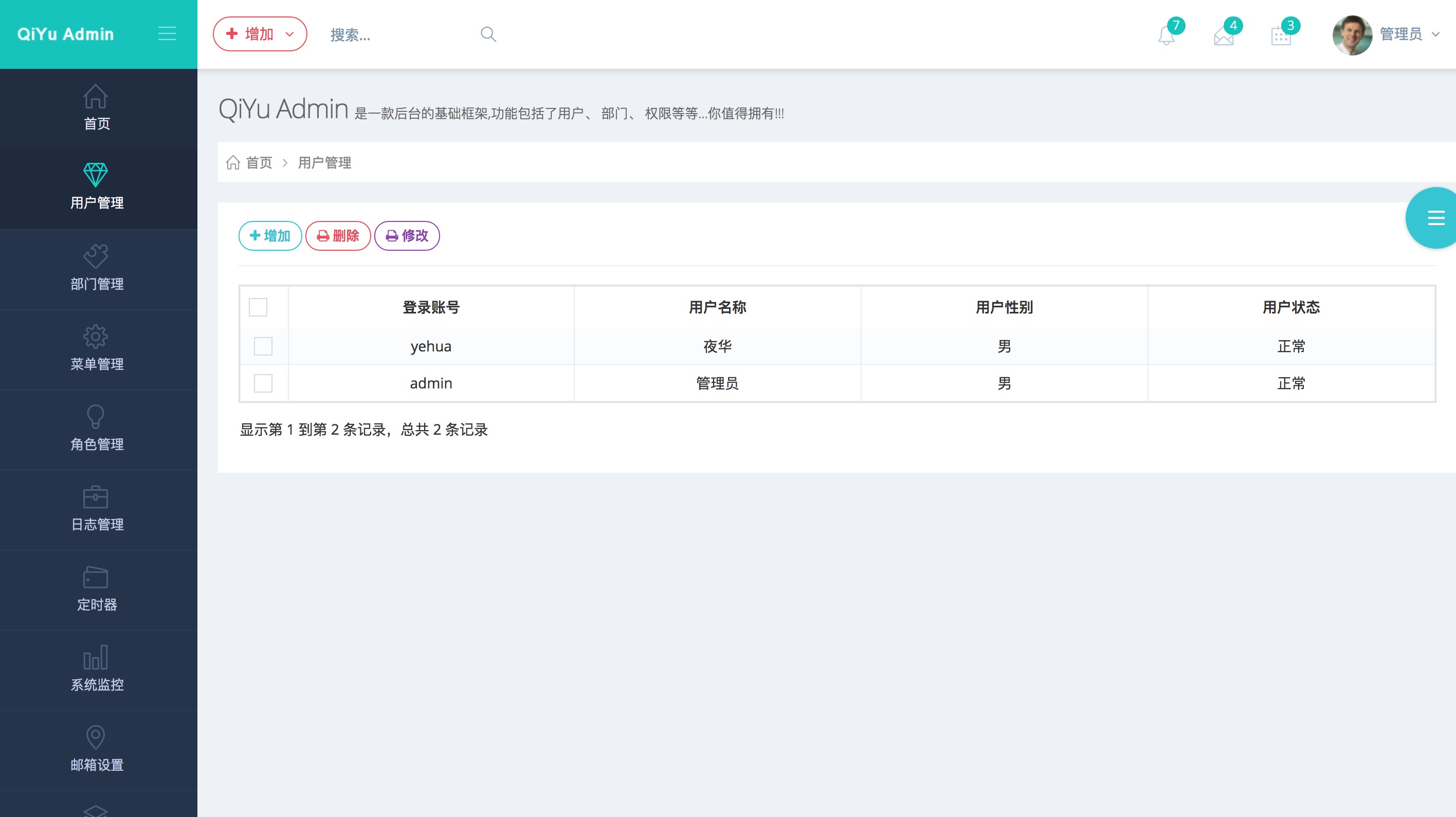Open the calendar icon in header
1456x817 pixels.
coord(1281,36)
